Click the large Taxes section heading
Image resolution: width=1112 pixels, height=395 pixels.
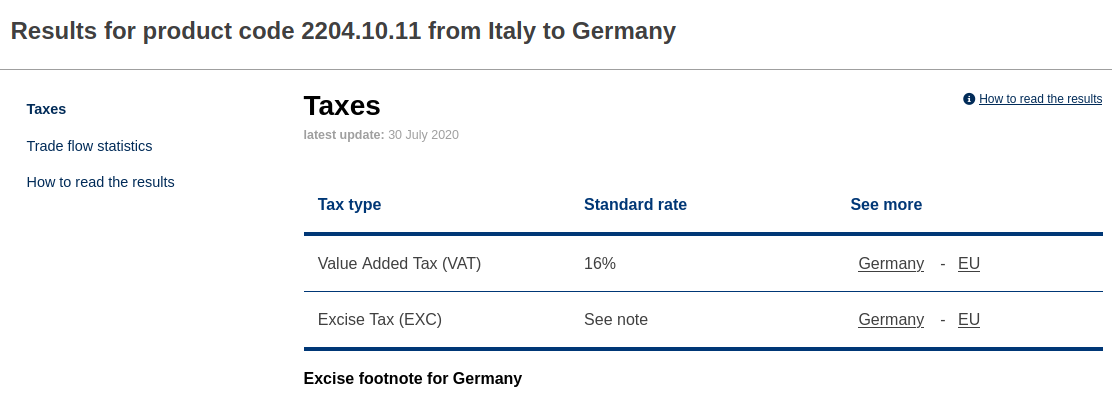(342, 106)
